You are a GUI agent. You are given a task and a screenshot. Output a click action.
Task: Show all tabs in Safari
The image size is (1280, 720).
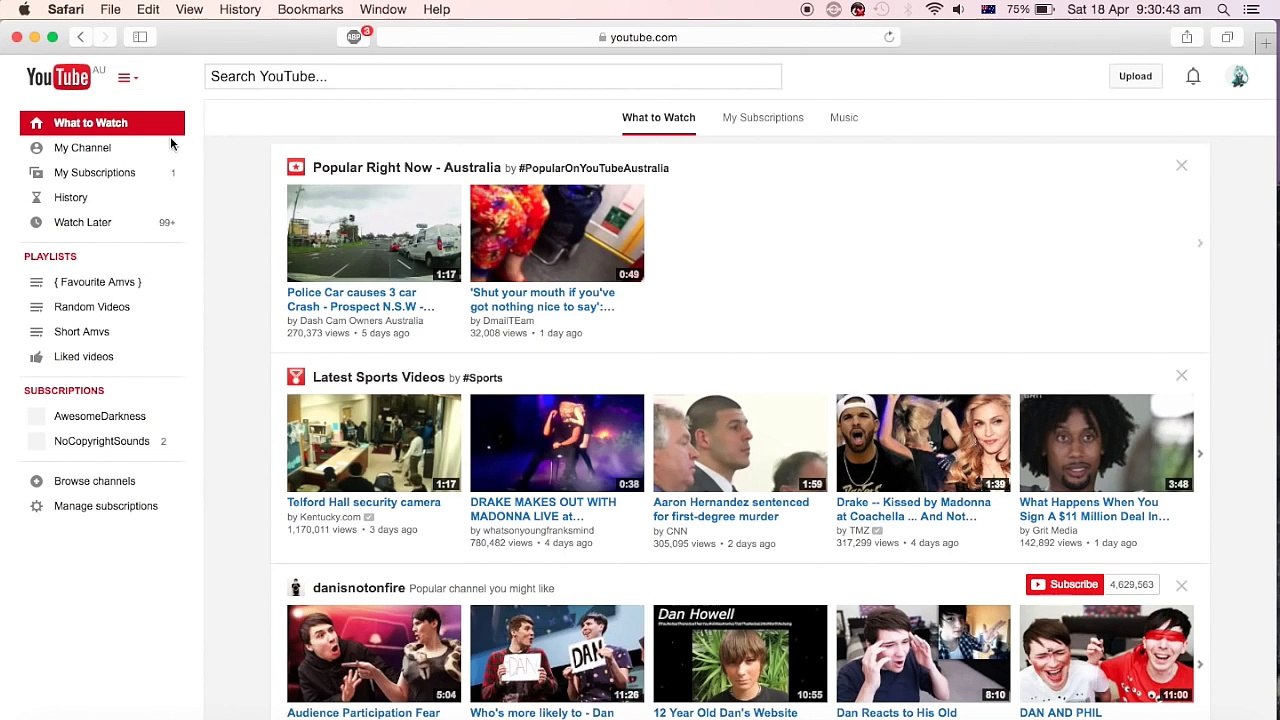(x=1227, y=37)
